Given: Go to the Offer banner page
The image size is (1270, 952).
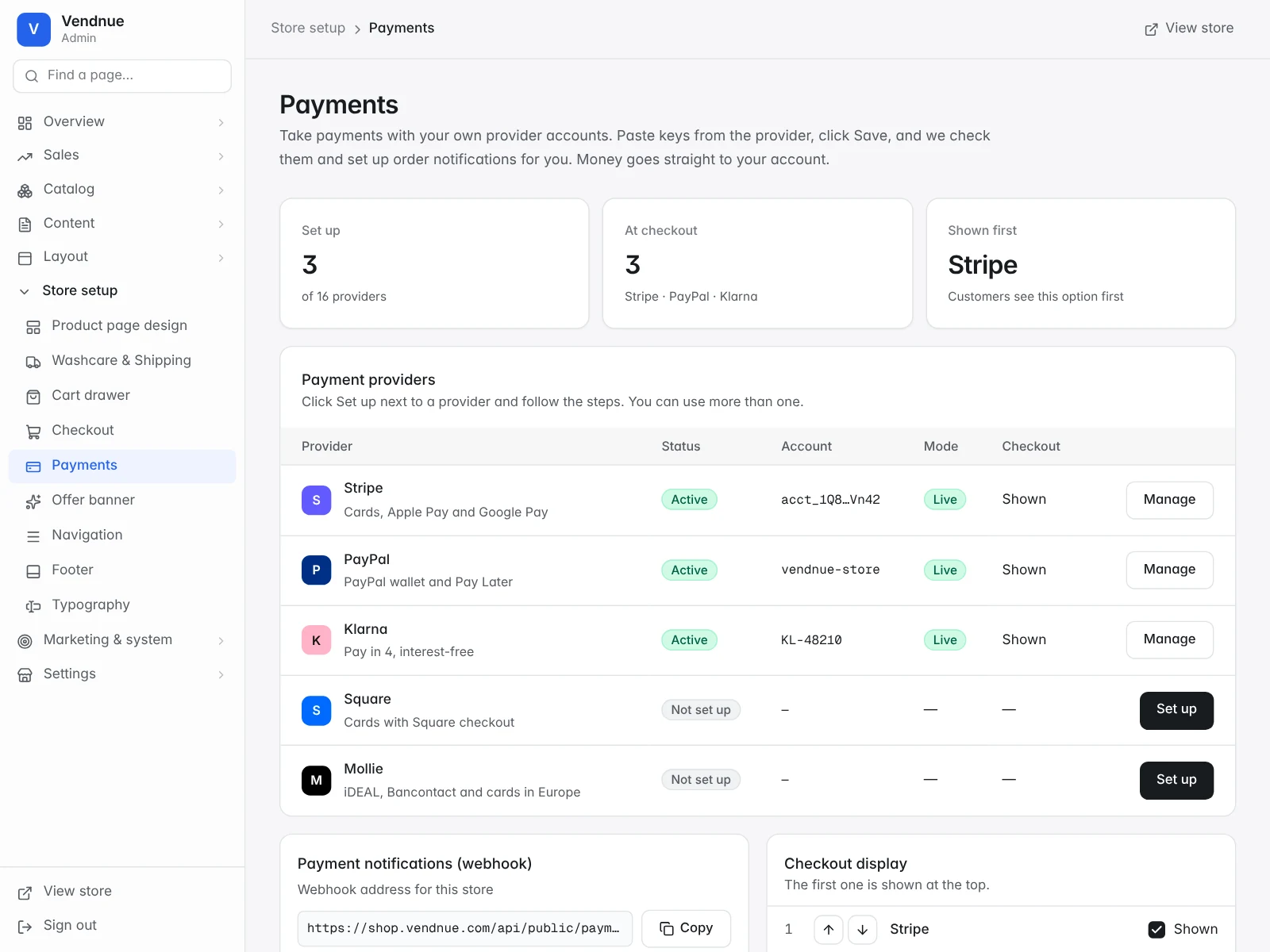Looking at the screenshot, I should [x=122, y=501].
